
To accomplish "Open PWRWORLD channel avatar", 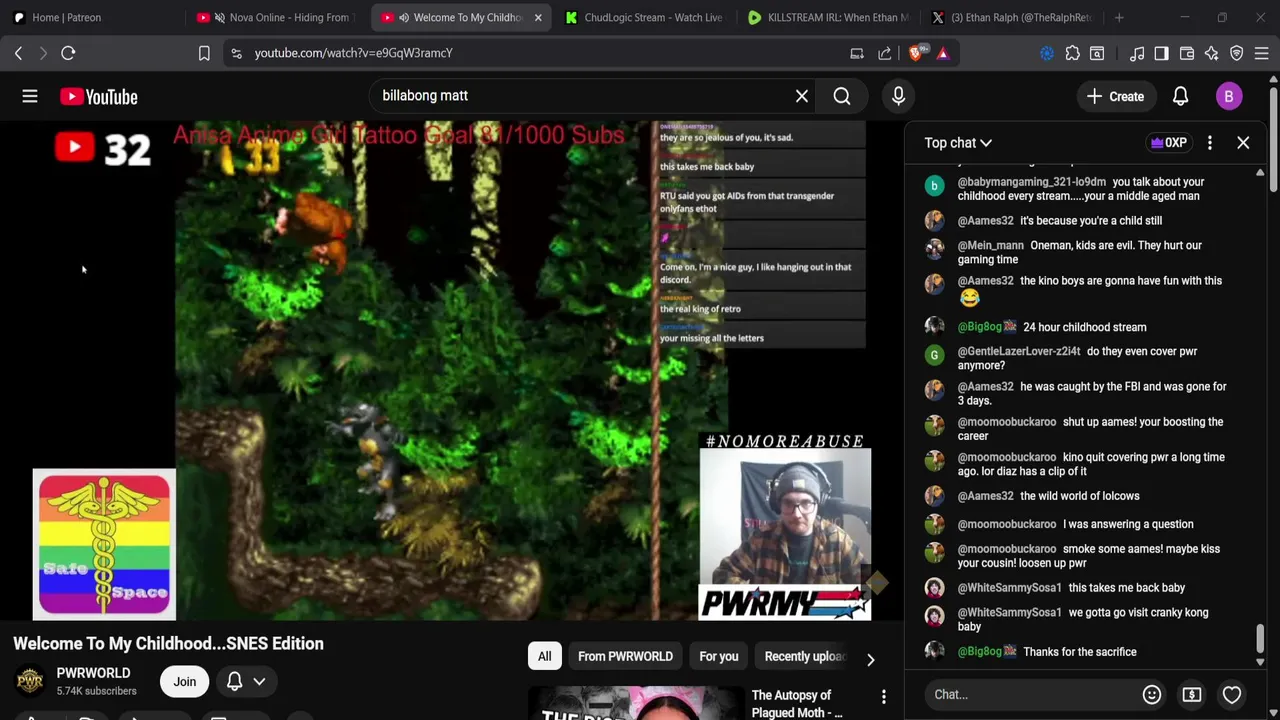I will tap(30, 681).
